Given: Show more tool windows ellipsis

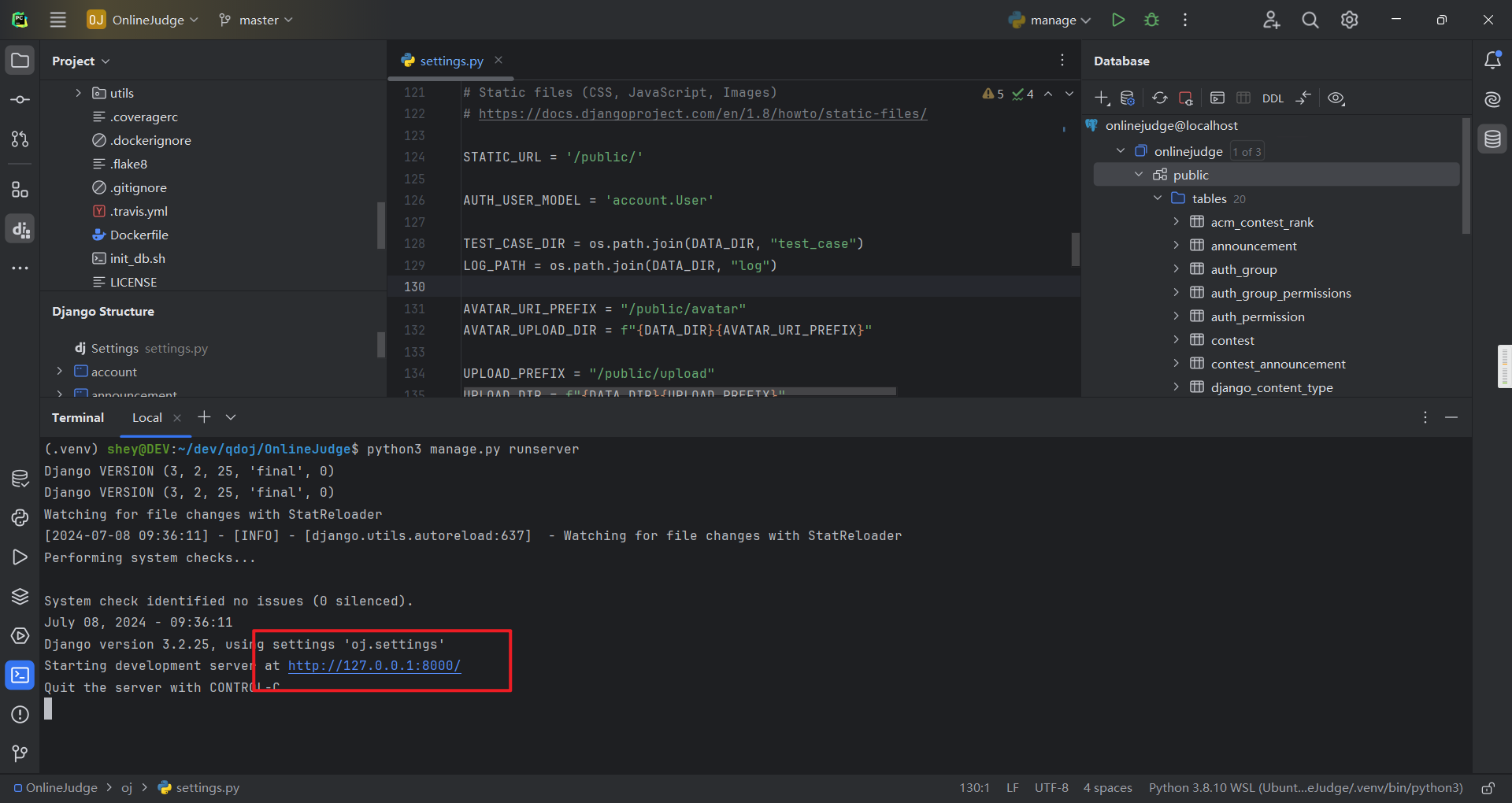Looking at the screenshot, I should (20, 268).
